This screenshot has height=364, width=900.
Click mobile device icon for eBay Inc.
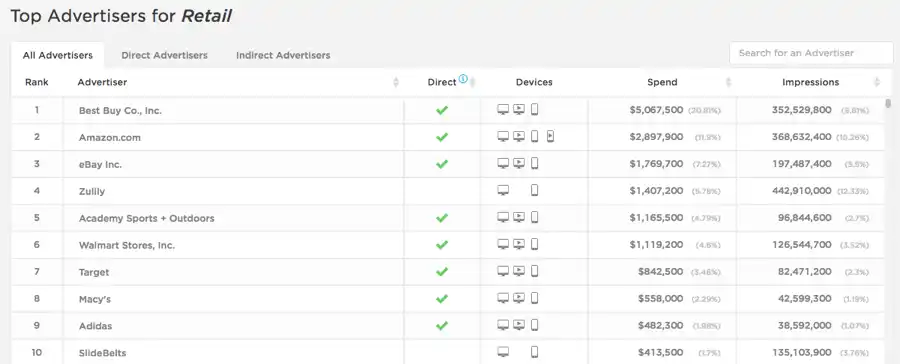point(534,163)
